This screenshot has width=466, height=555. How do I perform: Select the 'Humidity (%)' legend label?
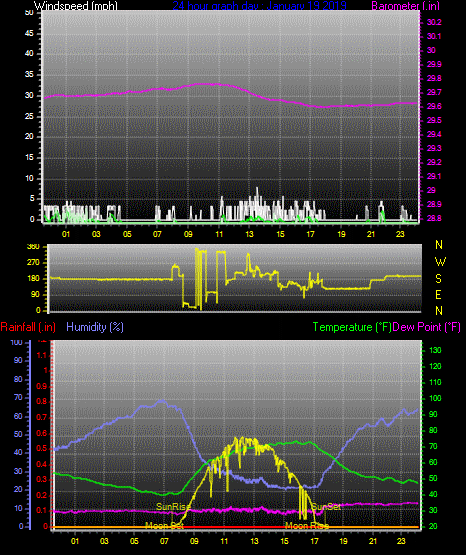click(x=95, y=327)
